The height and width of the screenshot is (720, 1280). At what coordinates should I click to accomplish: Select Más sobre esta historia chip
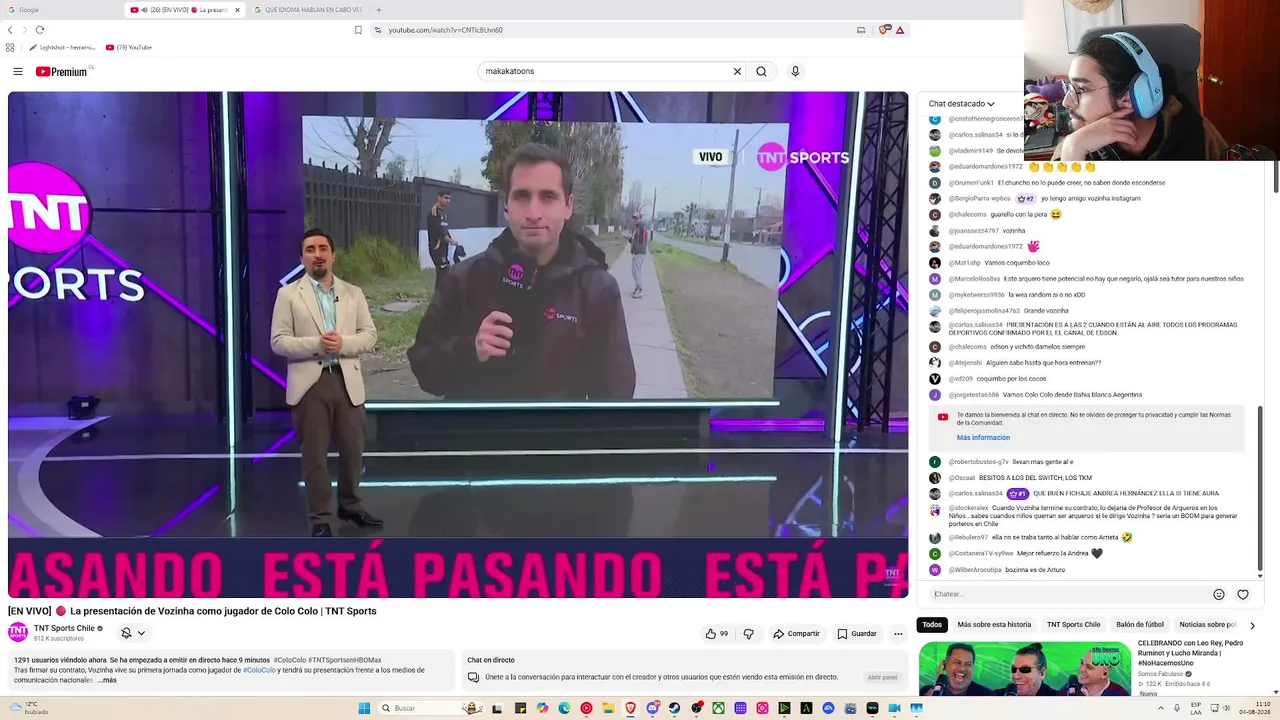click(994, 625)
